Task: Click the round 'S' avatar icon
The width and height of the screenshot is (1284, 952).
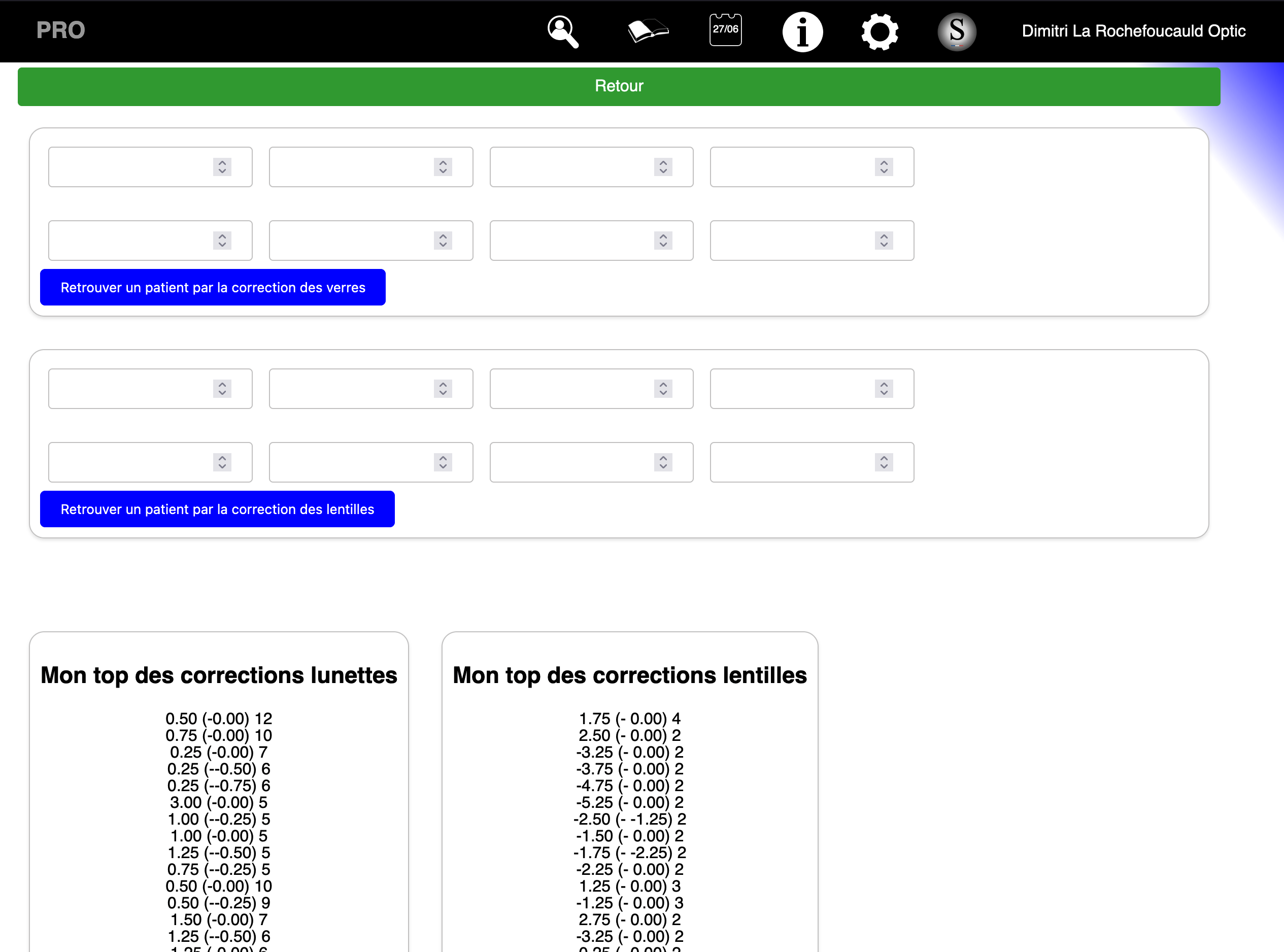Action: tap(957, 31)
